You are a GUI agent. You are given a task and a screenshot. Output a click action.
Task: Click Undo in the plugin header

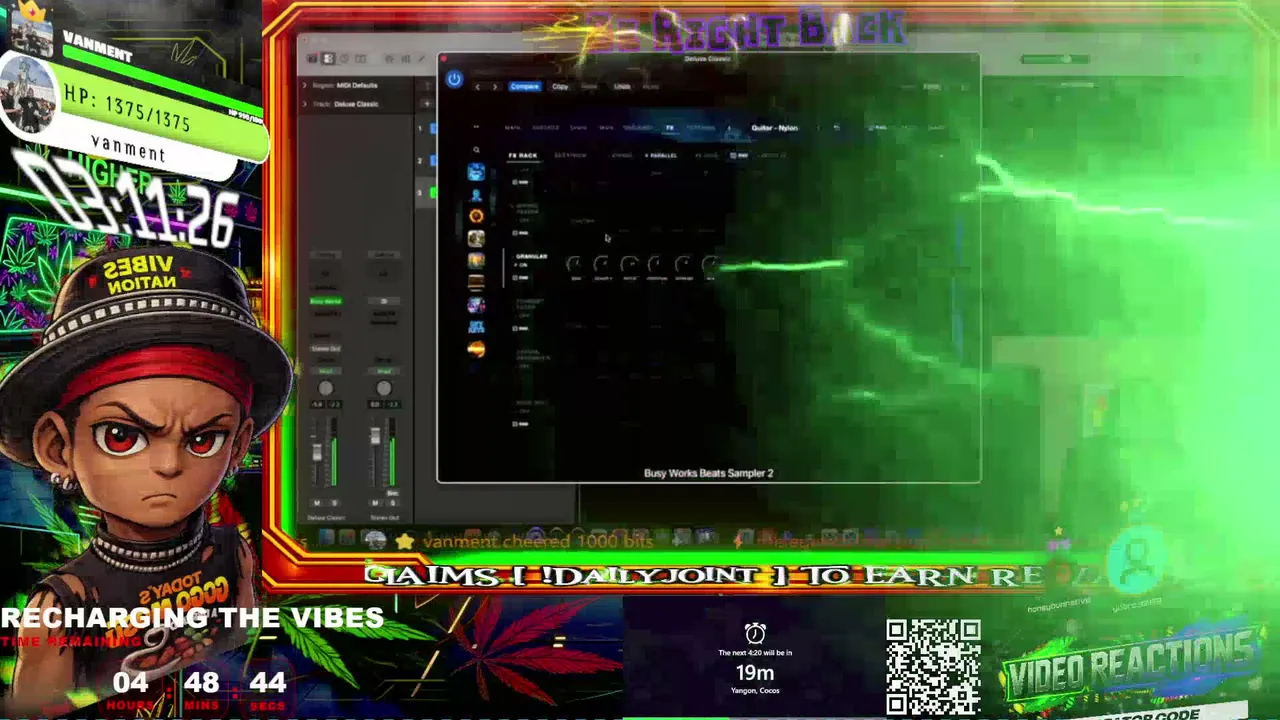click(622, 87)
